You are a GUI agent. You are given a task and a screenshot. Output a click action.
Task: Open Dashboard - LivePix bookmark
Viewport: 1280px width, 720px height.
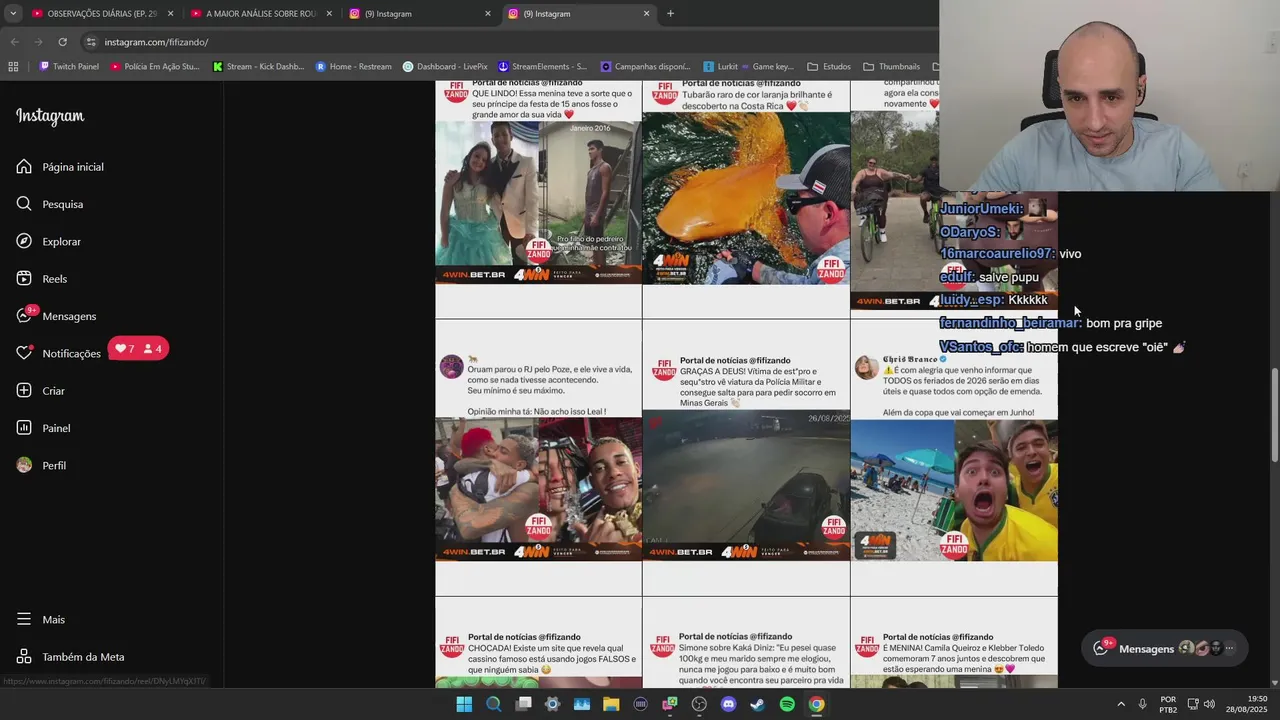pyautogui.click(x=445, y=67)
